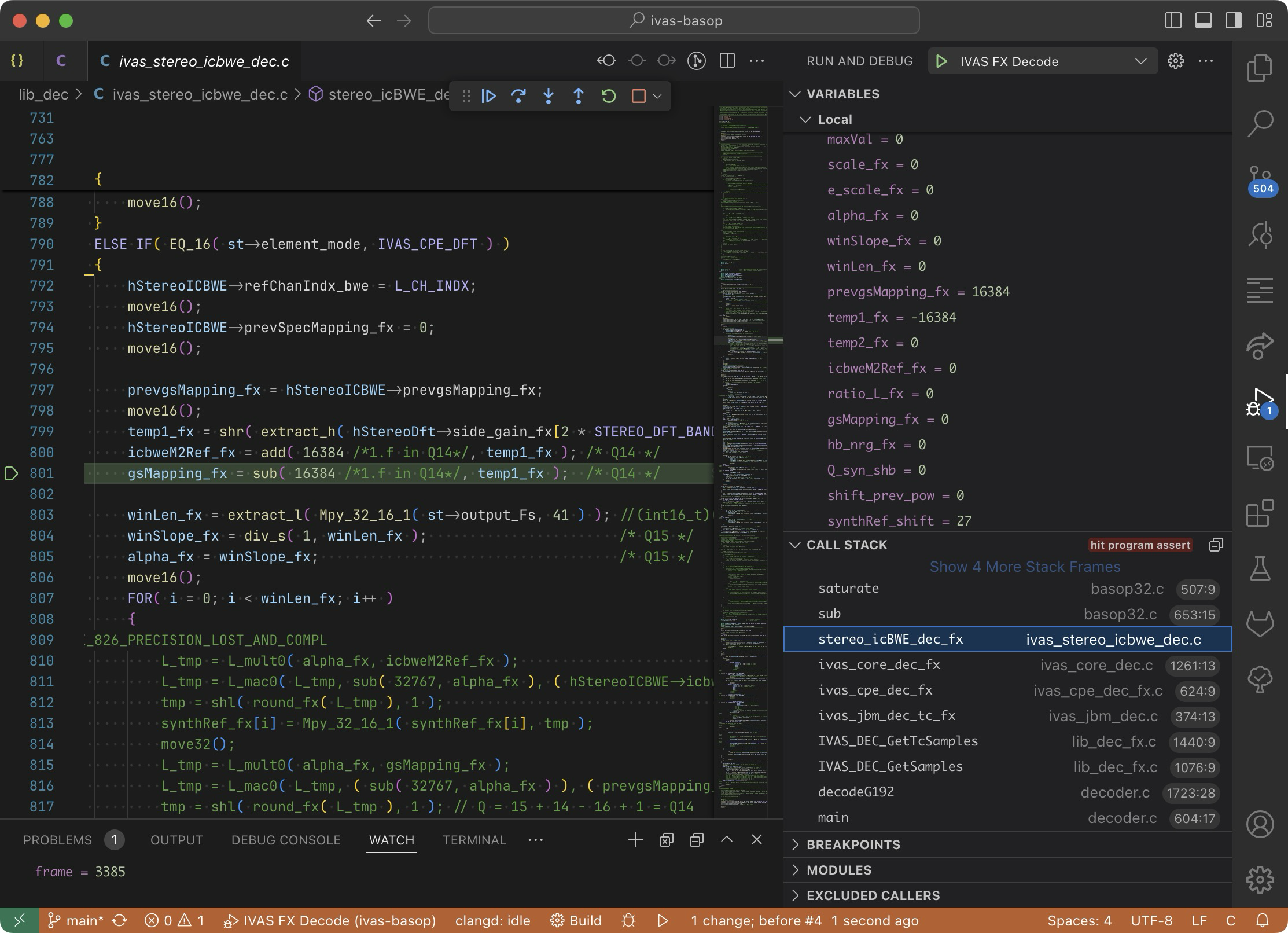Toggle the primary side bar layout button
1288x933 pixels.
[1173, 21]
